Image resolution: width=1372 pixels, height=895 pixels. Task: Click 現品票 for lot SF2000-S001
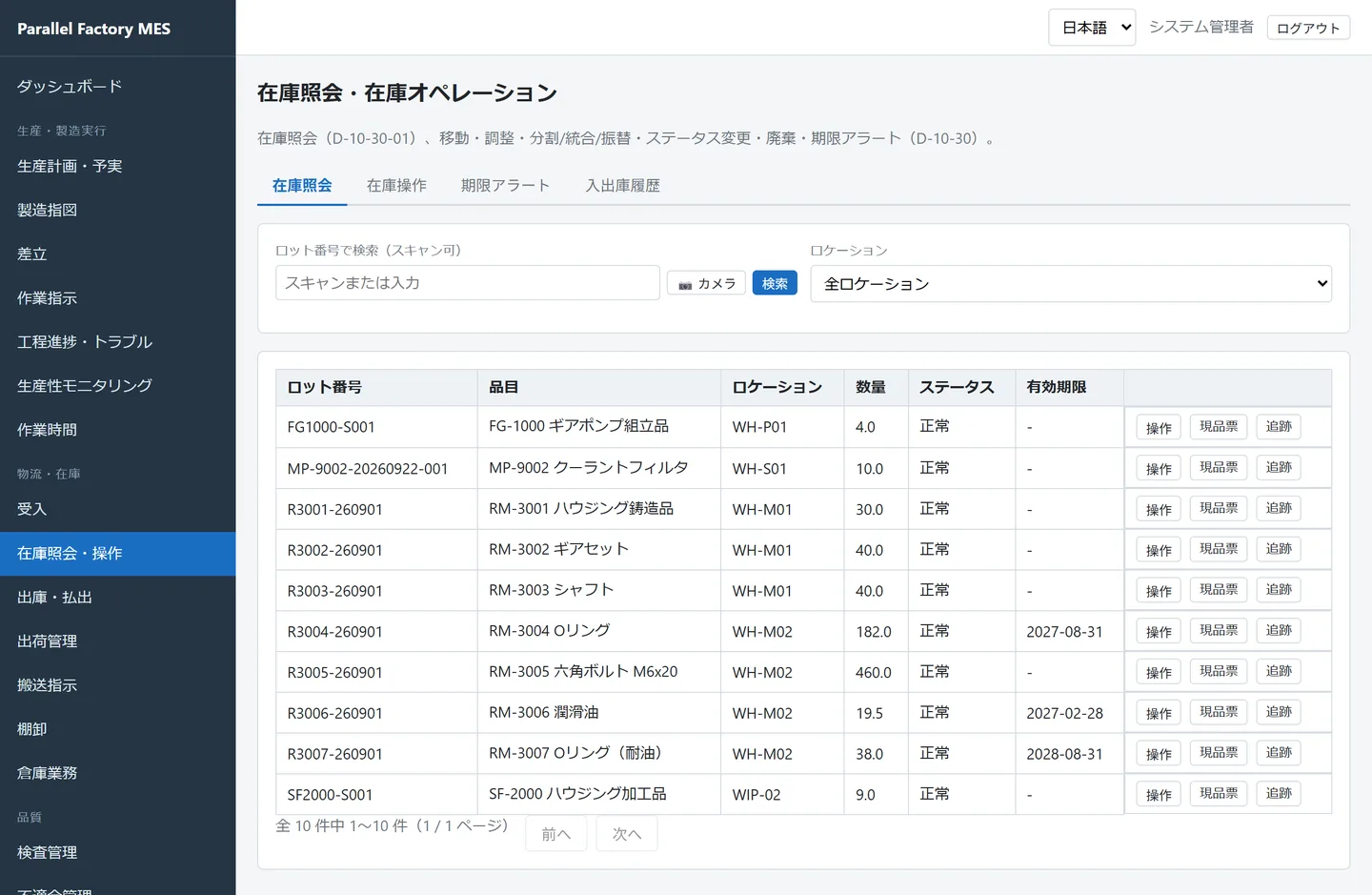point(1219,794)
